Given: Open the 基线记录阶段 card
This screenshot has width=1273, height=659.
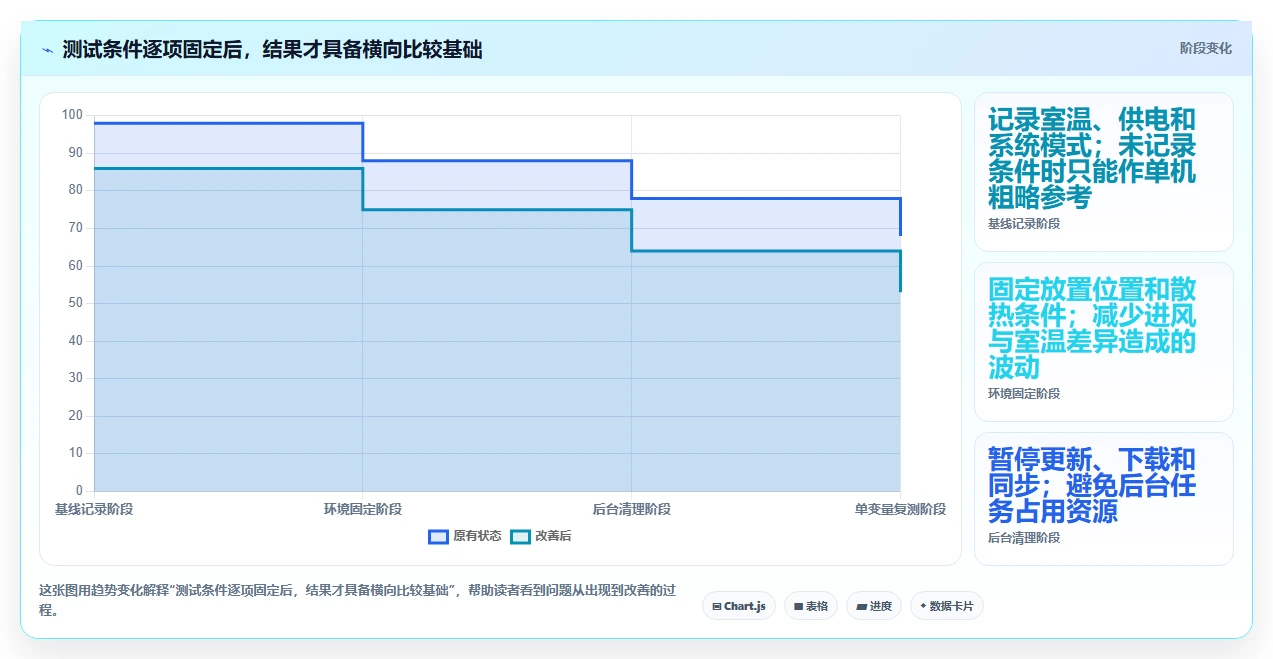Looking at the screenshot, I should 1103,172.
